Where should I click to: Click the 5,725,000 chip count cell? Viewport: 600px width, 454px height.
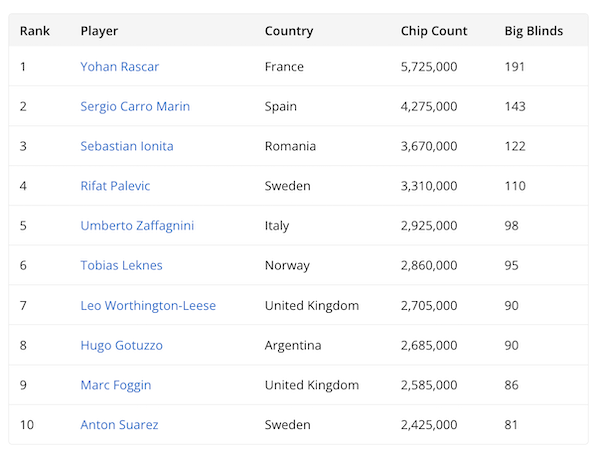pos(429,67)
